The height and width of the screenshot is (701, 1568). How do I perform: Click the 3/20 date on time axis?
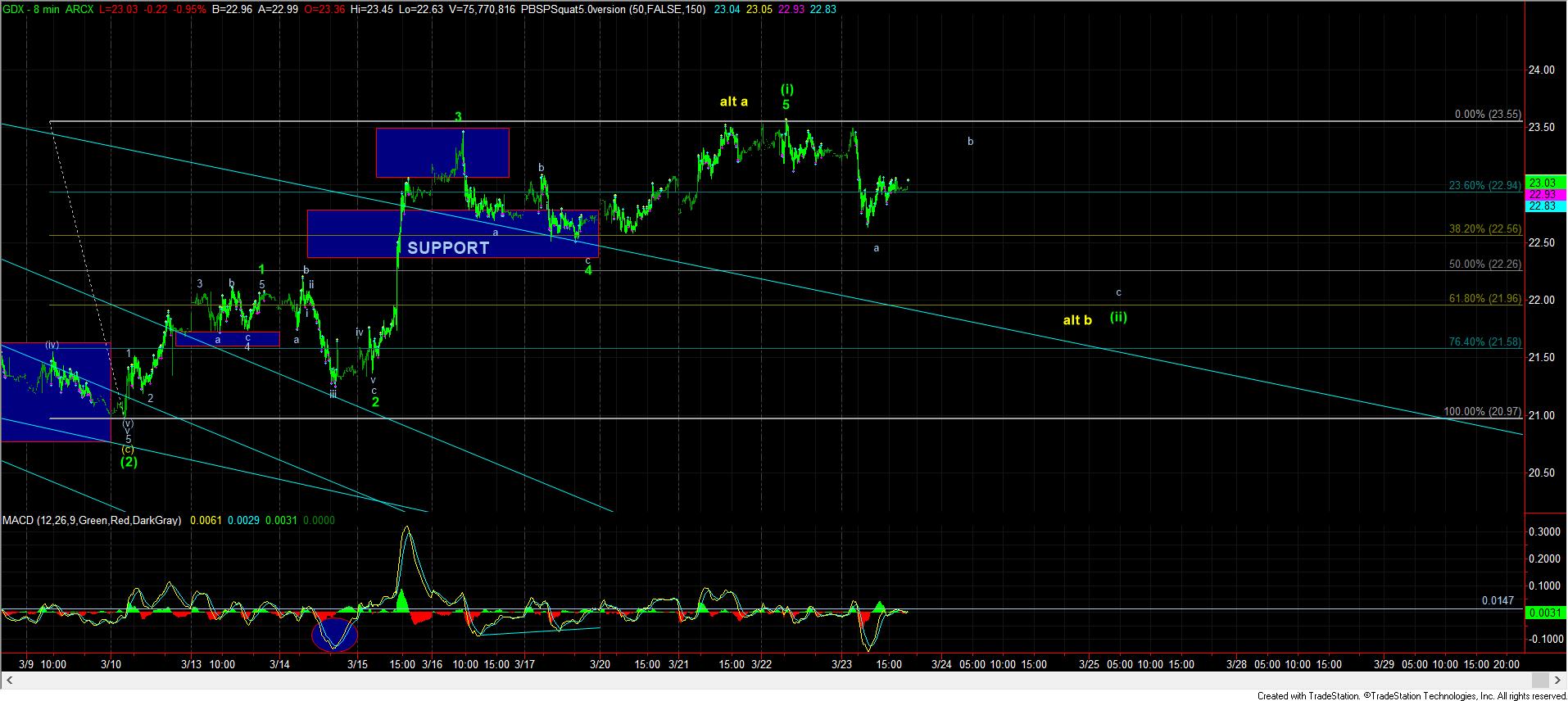click(600, 664)
